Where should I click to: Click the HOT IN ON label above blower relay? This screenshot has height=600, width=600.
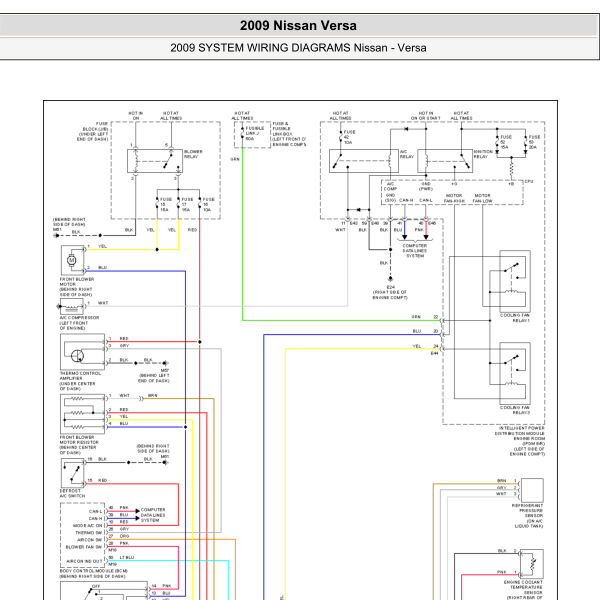[135, 116]
